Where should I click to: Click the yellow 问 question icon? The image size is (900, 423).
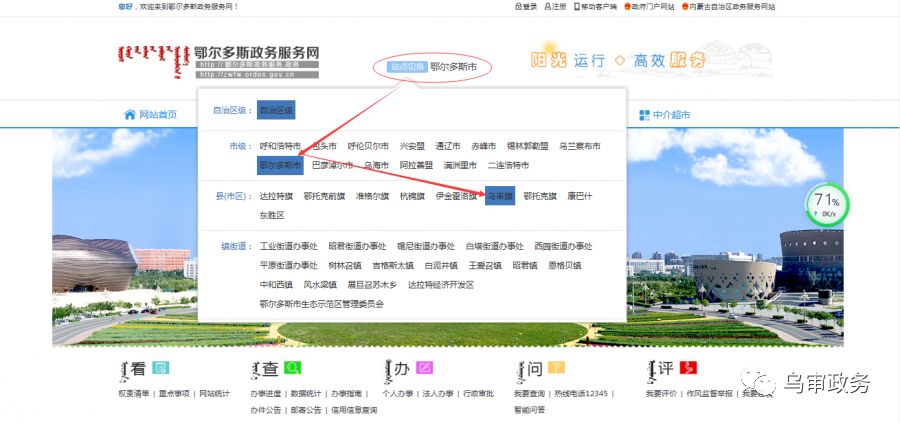point(556,368)
